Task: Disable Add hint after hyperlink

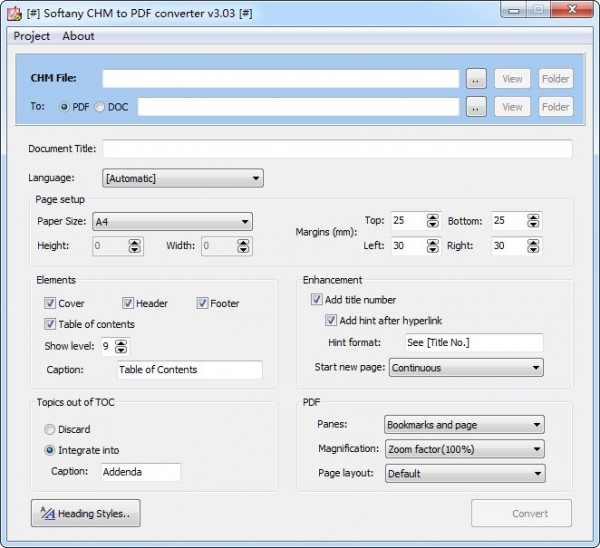Action: point(332,321)
